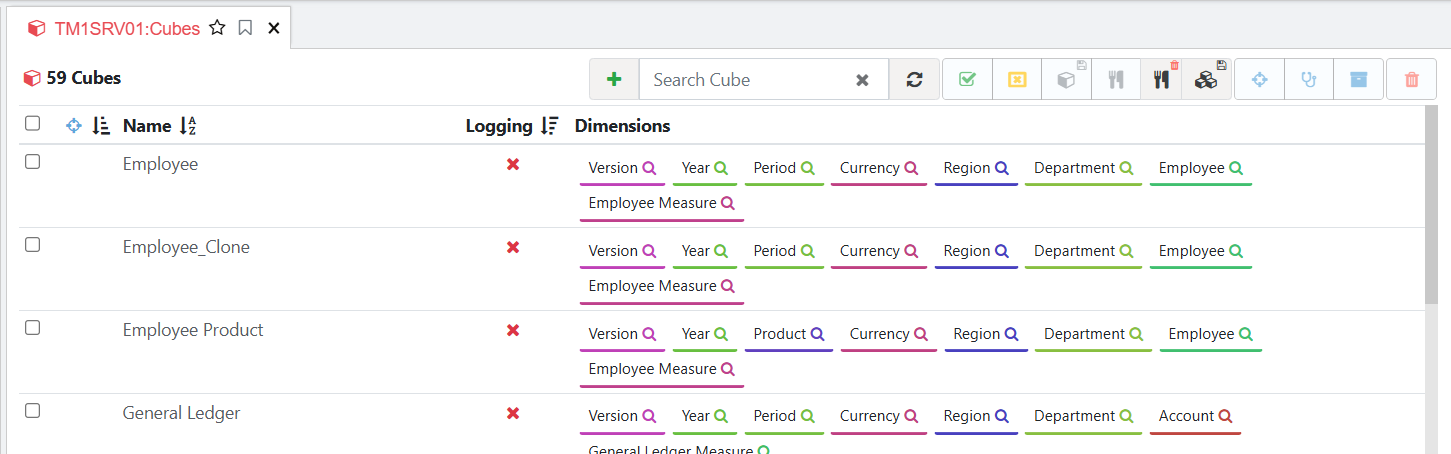Open the General Ledger cube name
1451x454 pixels.
pos(181,413)
